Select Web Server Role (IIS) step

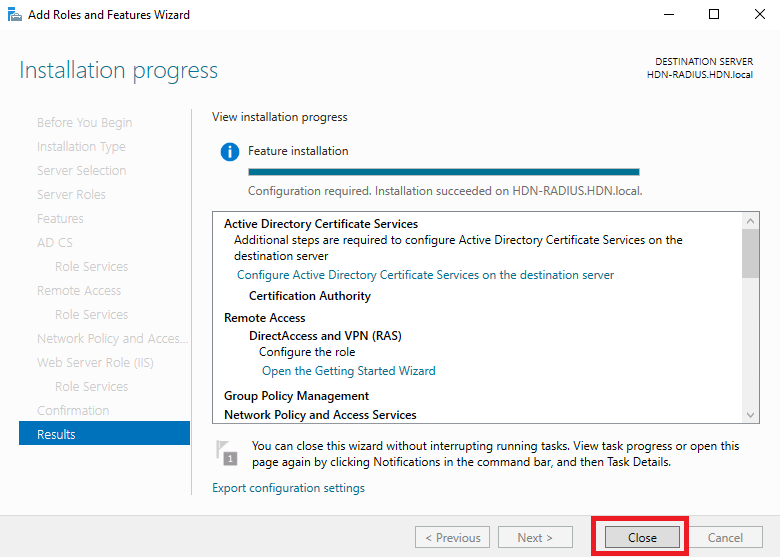coord(95,363)
